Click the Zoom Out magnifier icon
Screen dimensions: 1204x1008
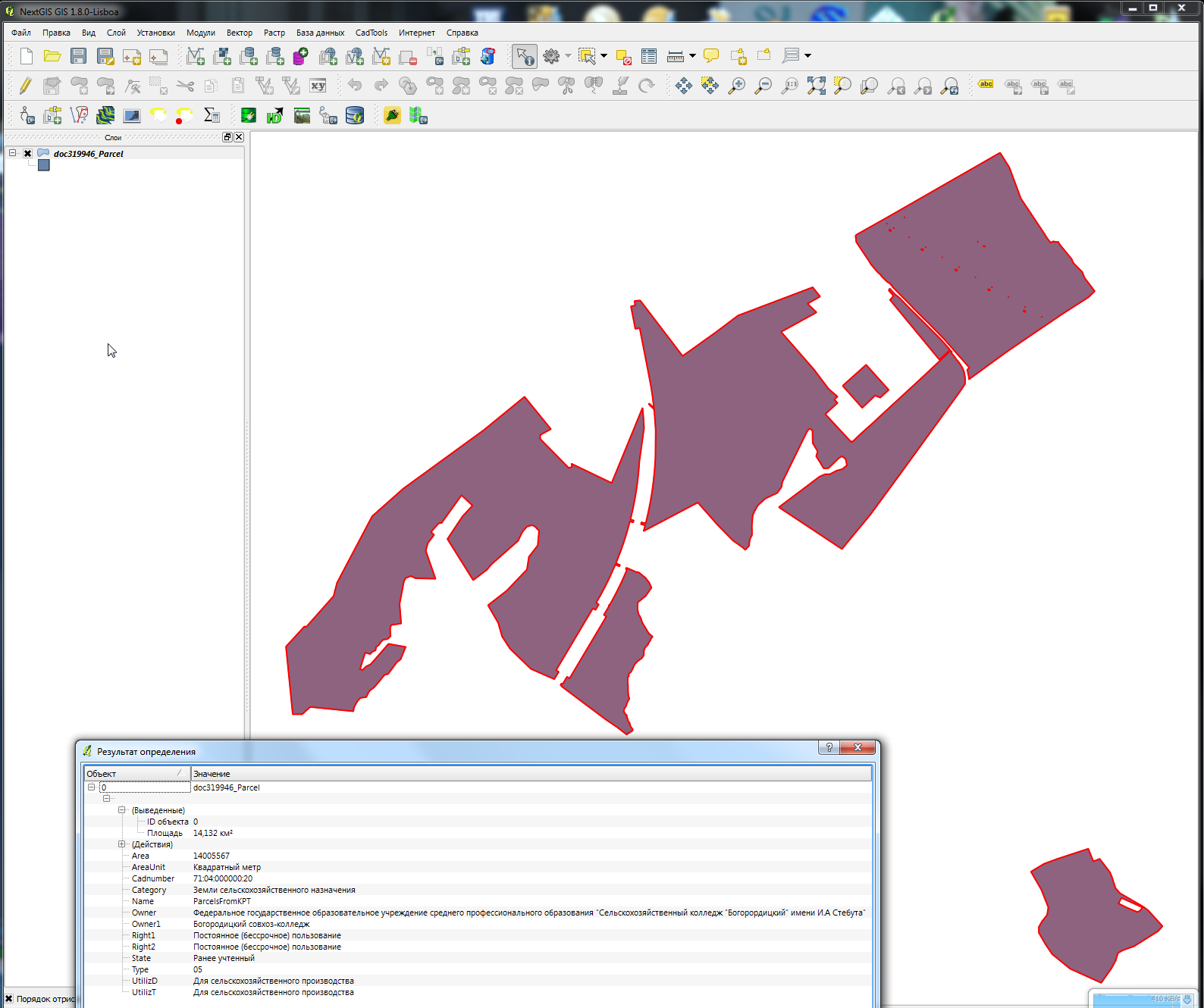[x=763, y=86]
